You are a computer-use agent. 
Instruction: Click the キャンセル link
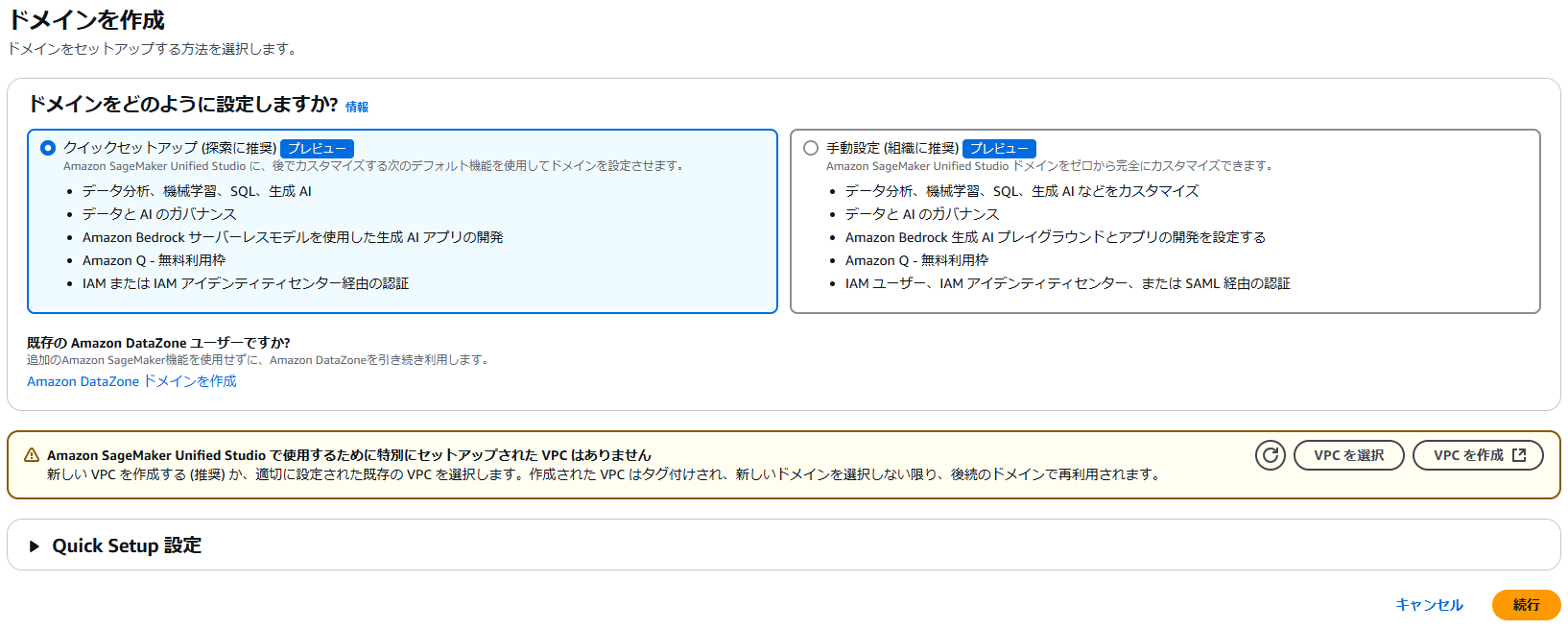(x=1429, y=605)
